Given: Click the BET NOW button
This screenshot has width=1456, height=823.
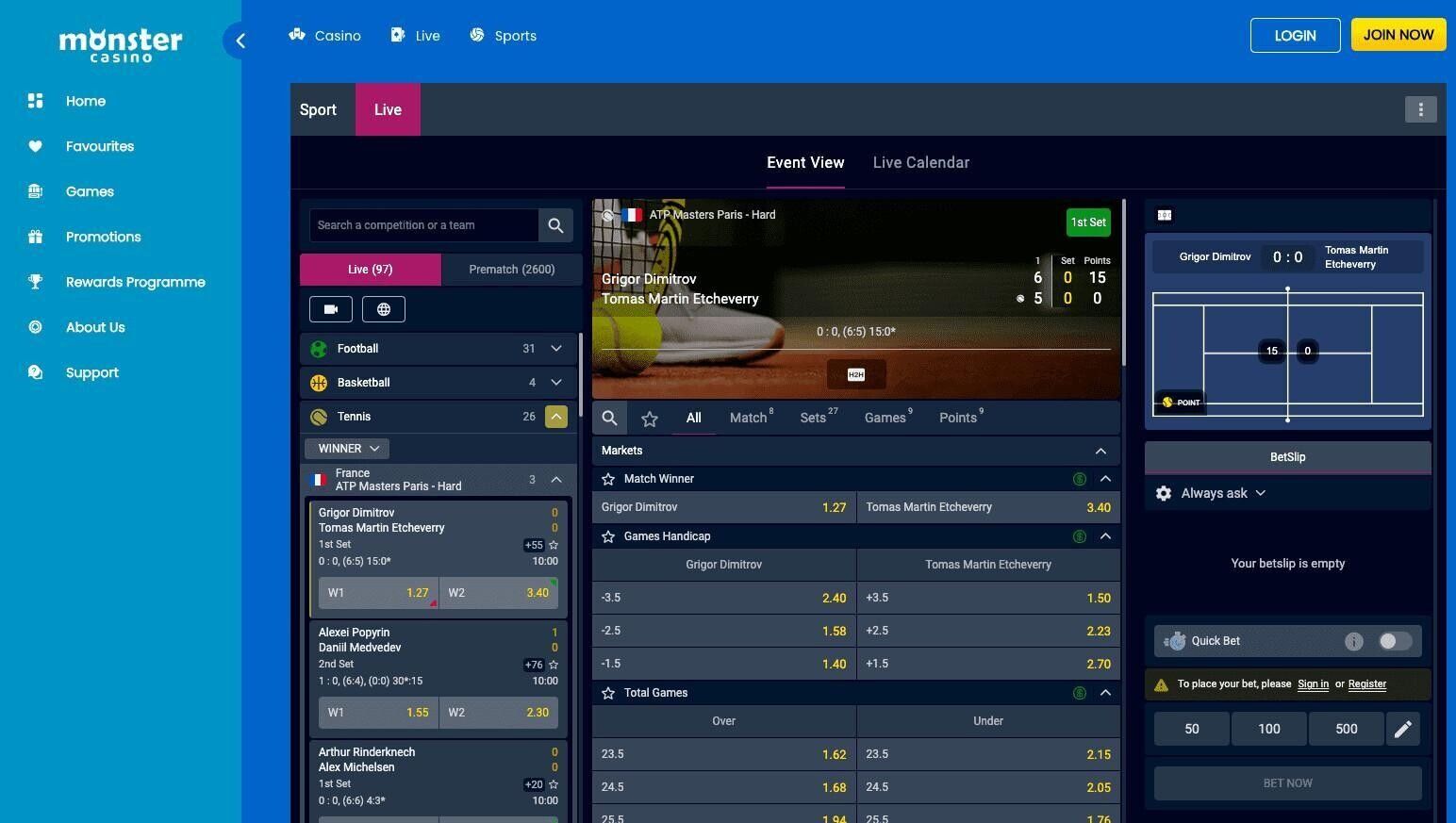Looking at the screenshot, I should tap(1287, 783).
